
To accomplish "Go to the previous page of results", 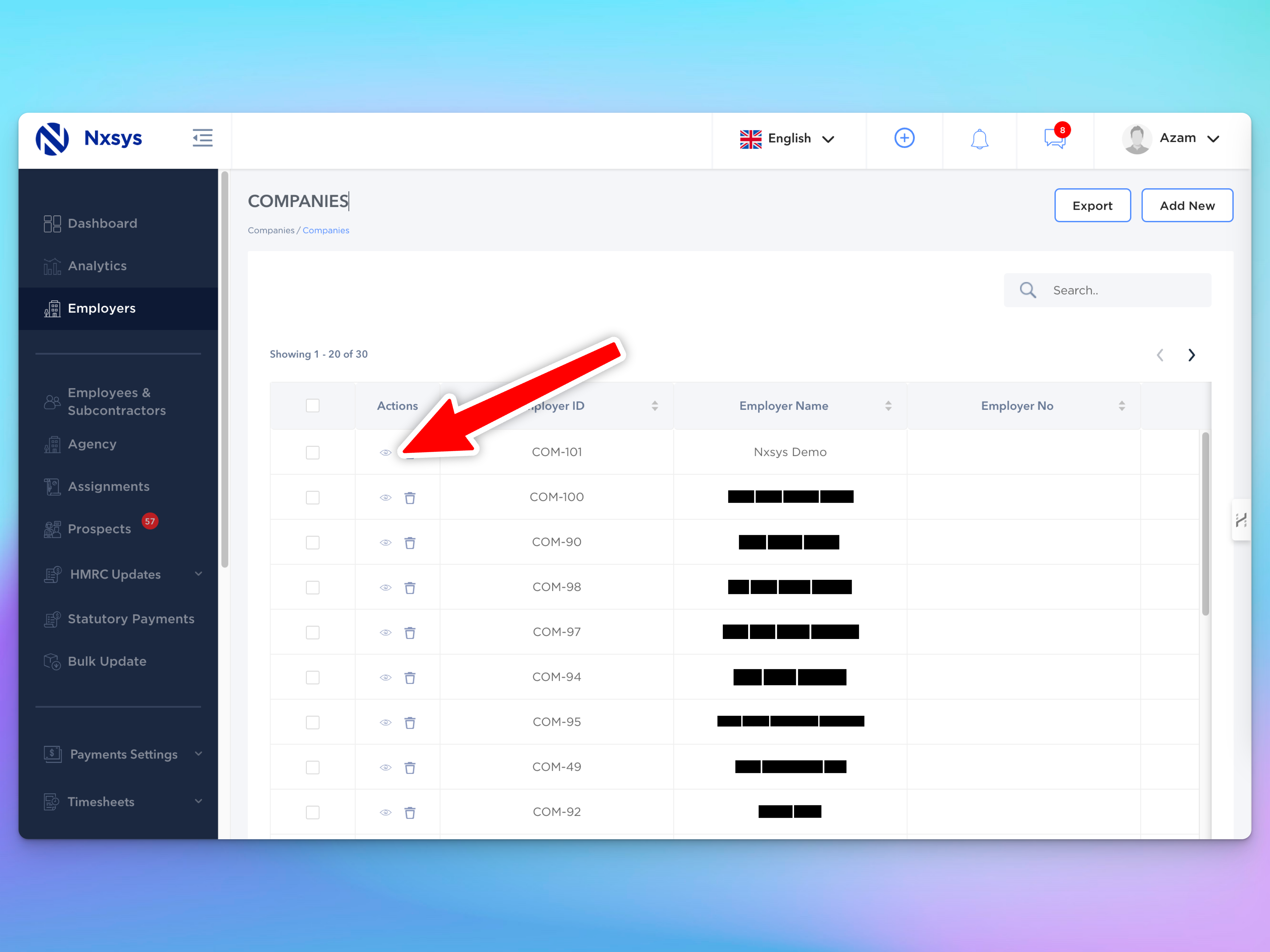I will pos(1160,355).
